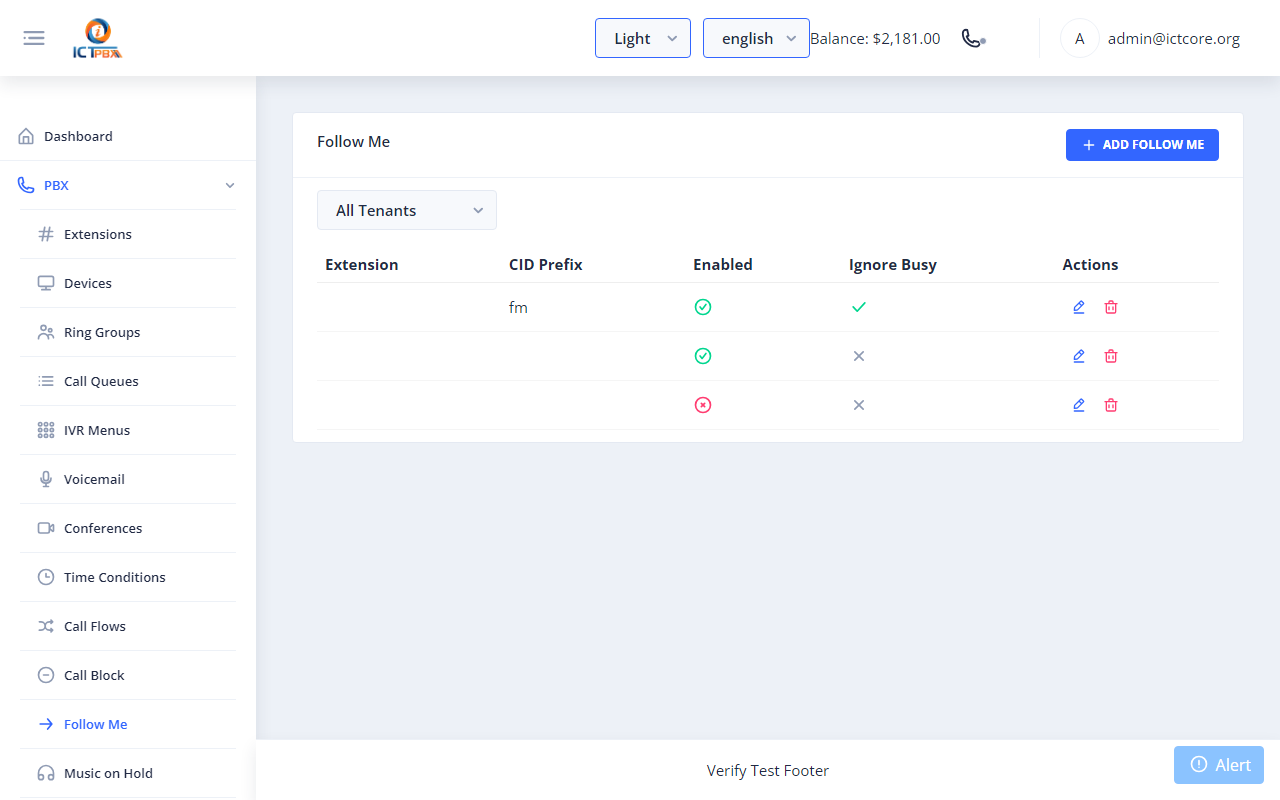Go to Devices in the sidebar
Image resolution: width=1280 pixels, height=800 pixels.
pos(88,283)
